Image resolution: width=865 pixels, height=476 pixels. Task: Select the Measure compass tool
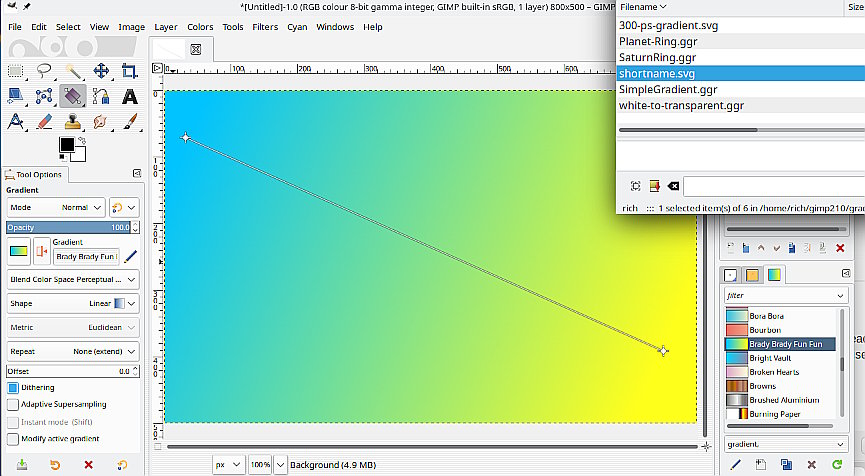click(15, 121)
